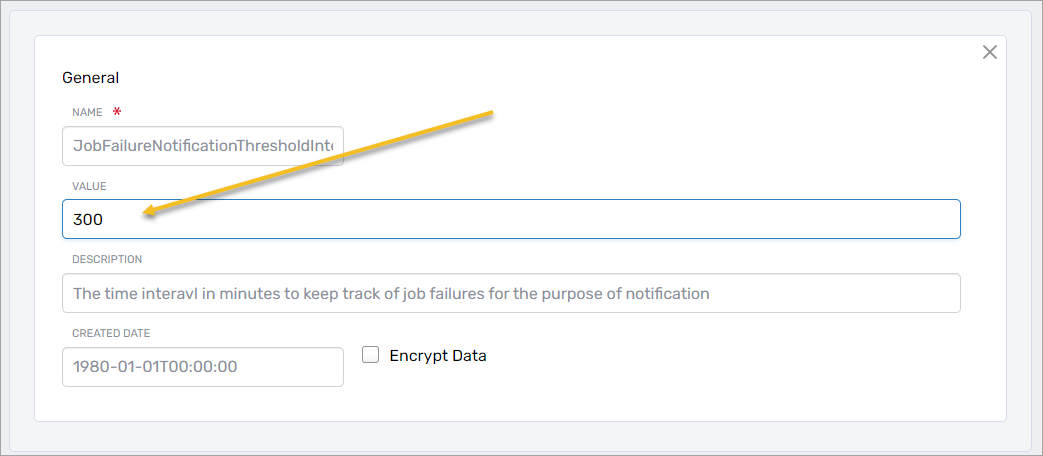The image size is (1043, 456).
Task: Click the CREATED DATE label
Action: tap(111, 333)
